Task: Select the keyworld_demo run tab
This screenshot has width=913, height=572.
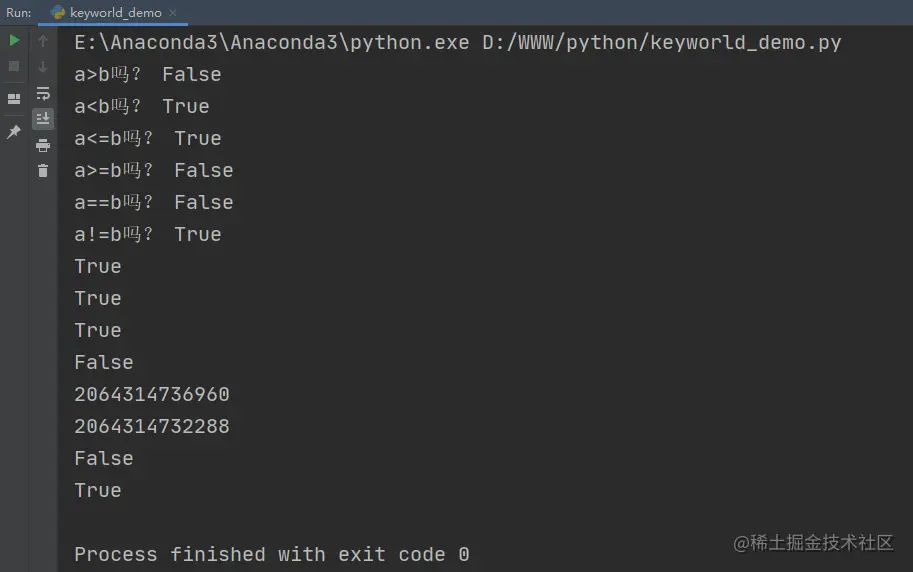Action: point(113,12)
